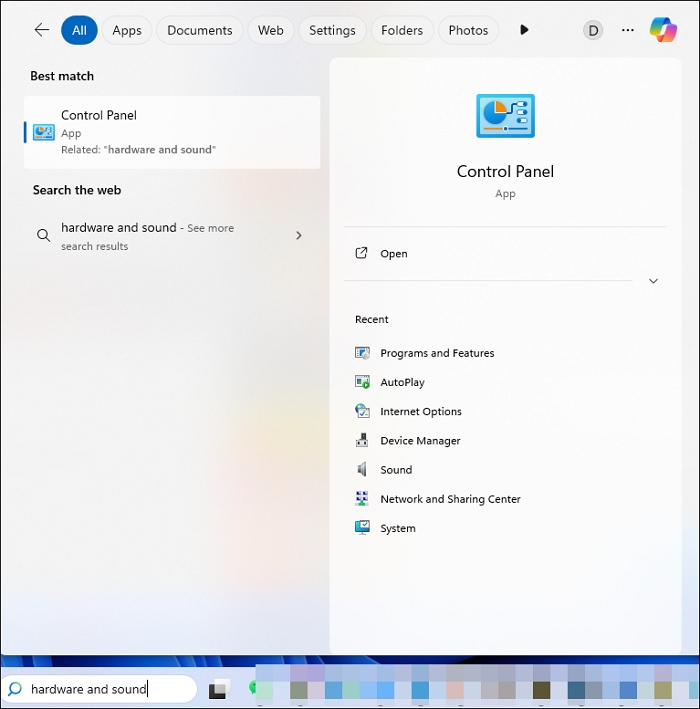Select the Settings filter tab
This screenshot has width=700, height=709.
[332, 30]
